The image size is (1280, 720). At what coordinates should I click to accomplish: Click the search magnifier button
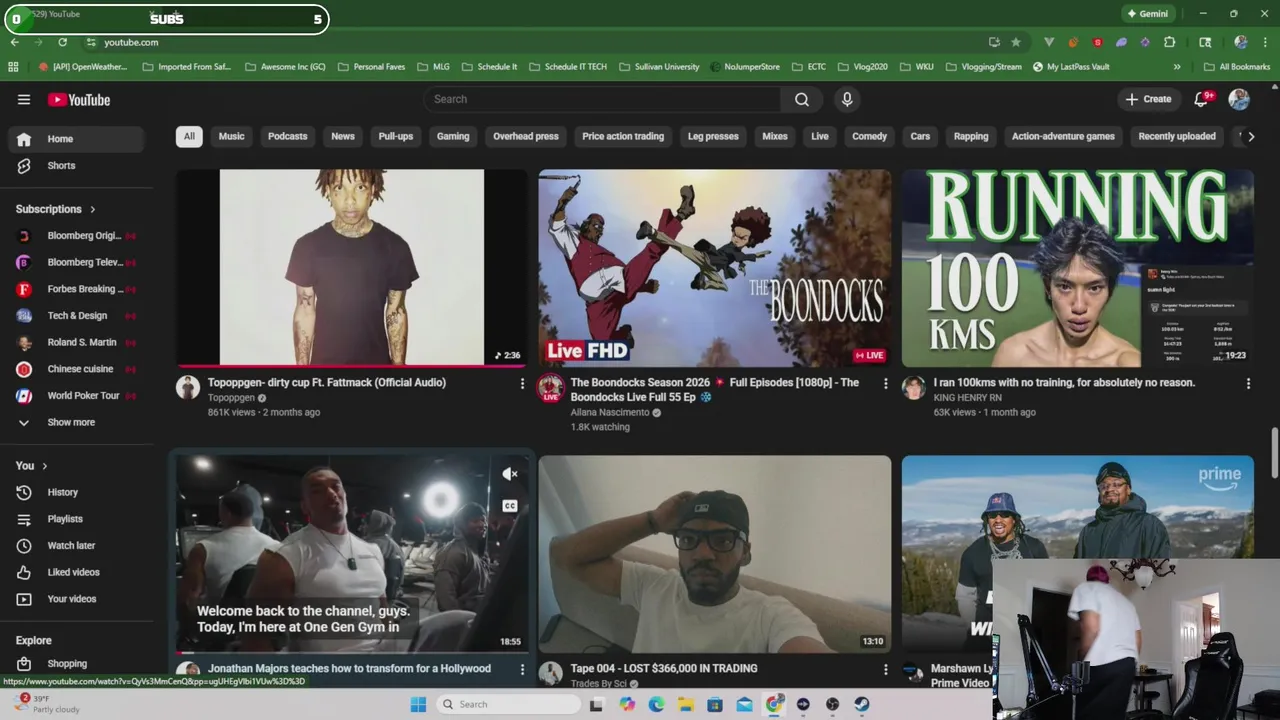pyautogui.click(x=801, y=99)
